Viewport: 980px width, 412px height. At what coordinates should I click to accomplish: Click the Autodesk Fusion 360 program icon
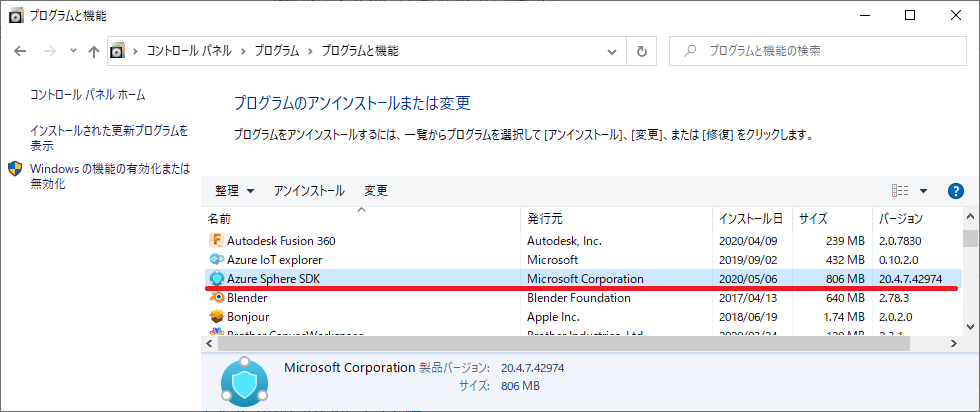tap(217, 240)
